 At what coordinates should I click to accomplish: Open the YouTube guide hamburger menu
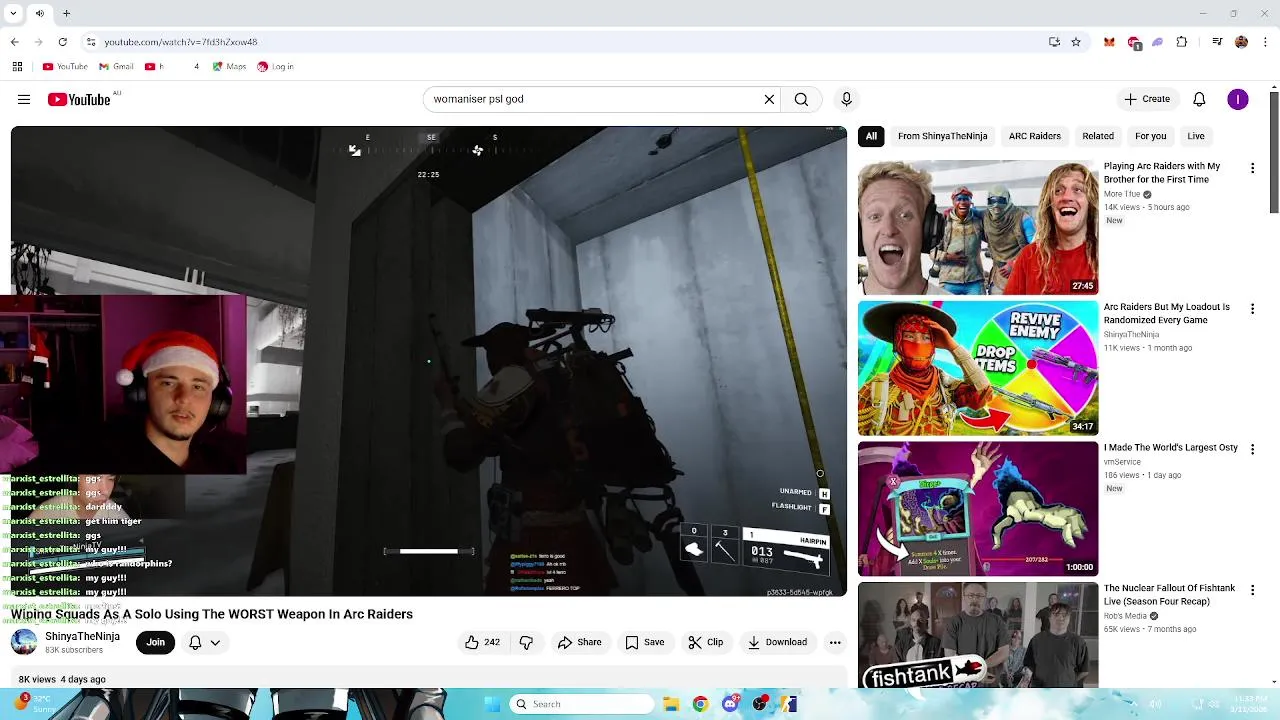point(24,99)
